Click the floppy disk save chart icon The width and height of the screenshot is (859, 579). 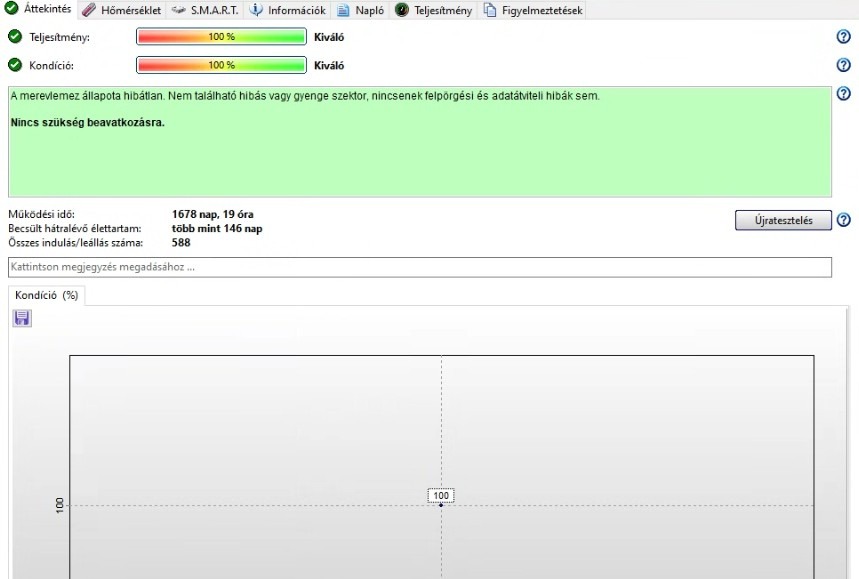pos(22,318)
